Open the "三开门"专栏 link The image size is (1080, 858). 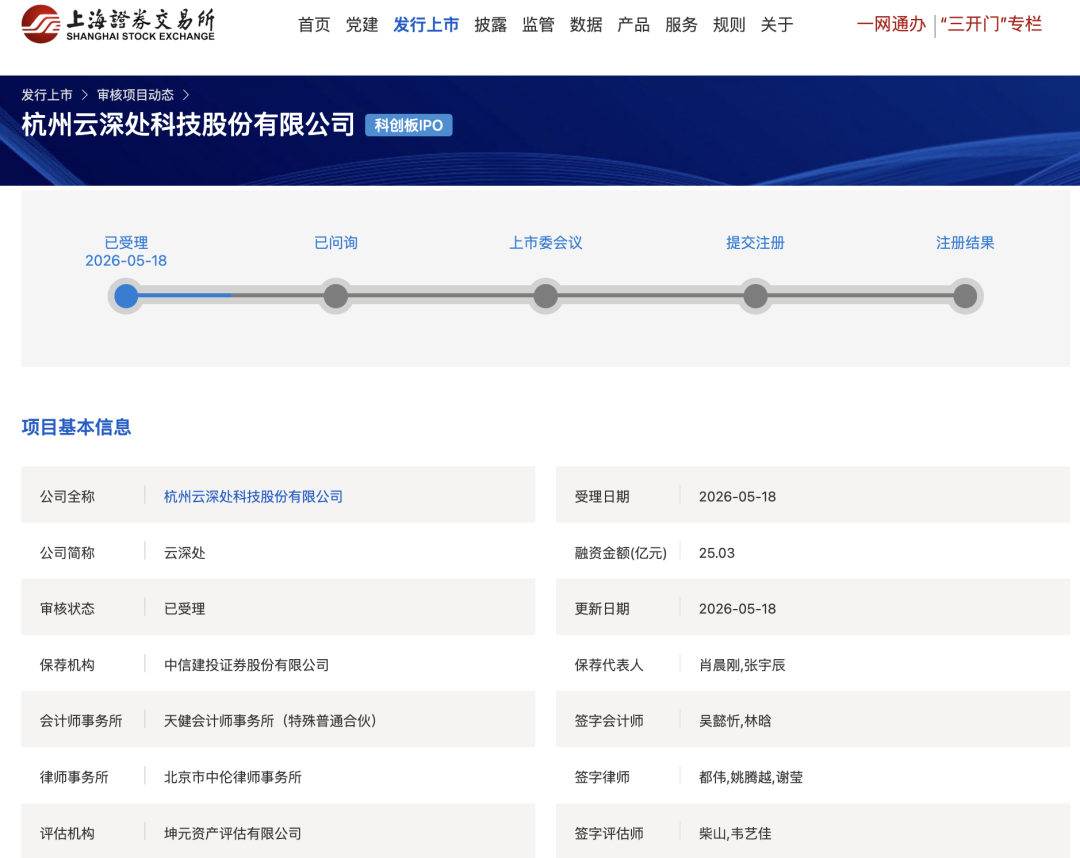[x=991, y=24]
